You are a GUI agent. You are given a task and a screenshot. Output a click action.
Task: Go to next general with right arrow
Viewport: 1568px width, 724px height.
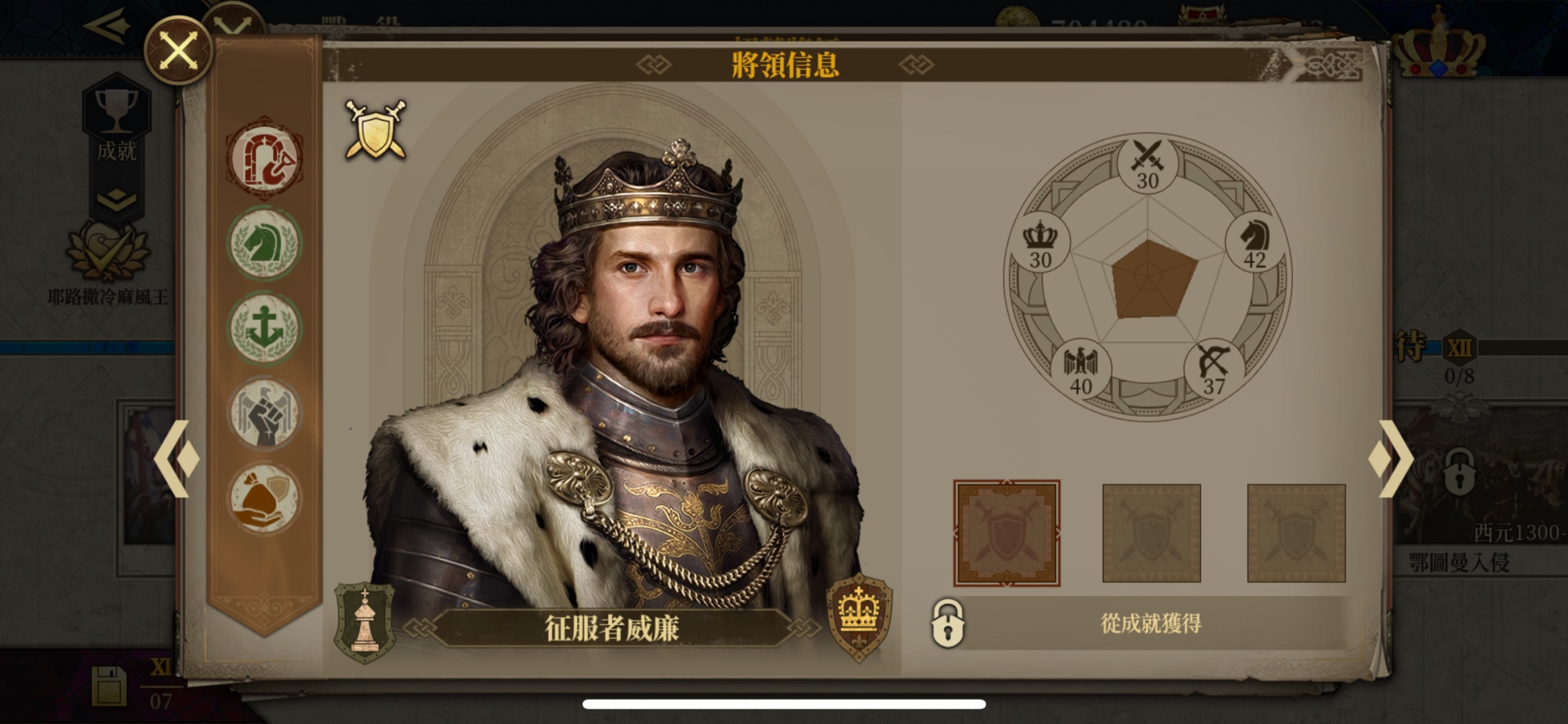(x=1392, y=458)
